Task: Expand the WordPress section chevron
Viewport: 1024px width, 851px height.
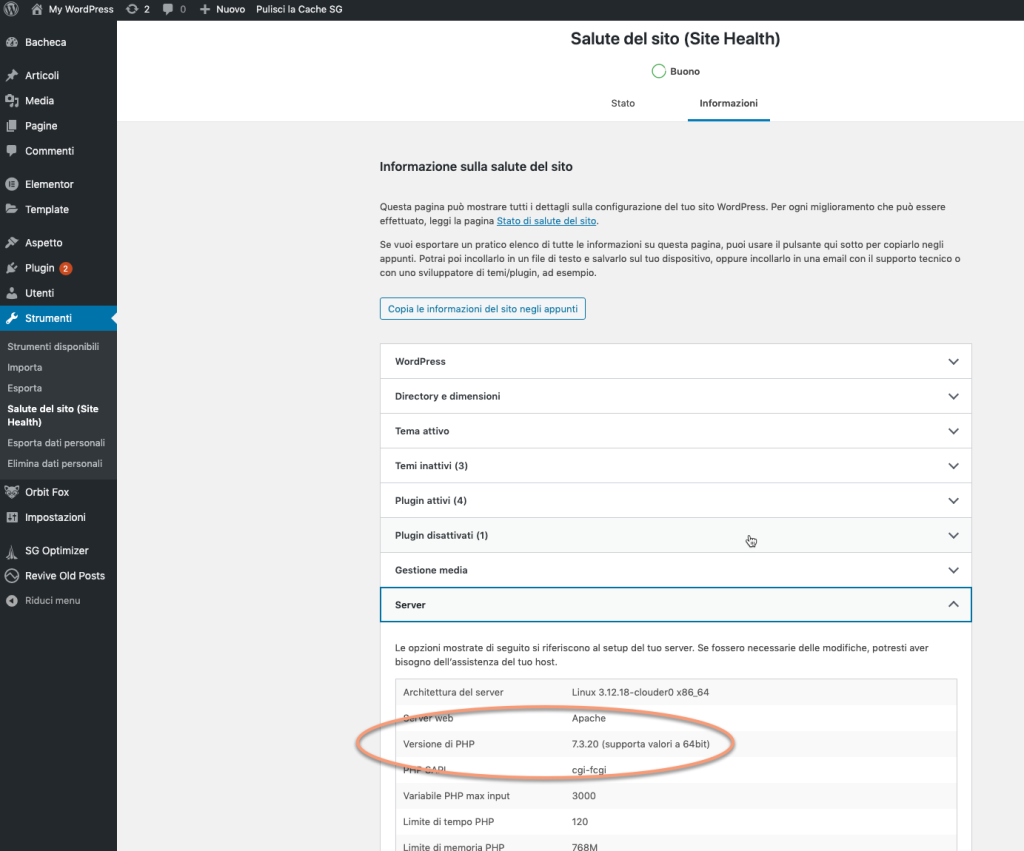Action: pos(953,362)
